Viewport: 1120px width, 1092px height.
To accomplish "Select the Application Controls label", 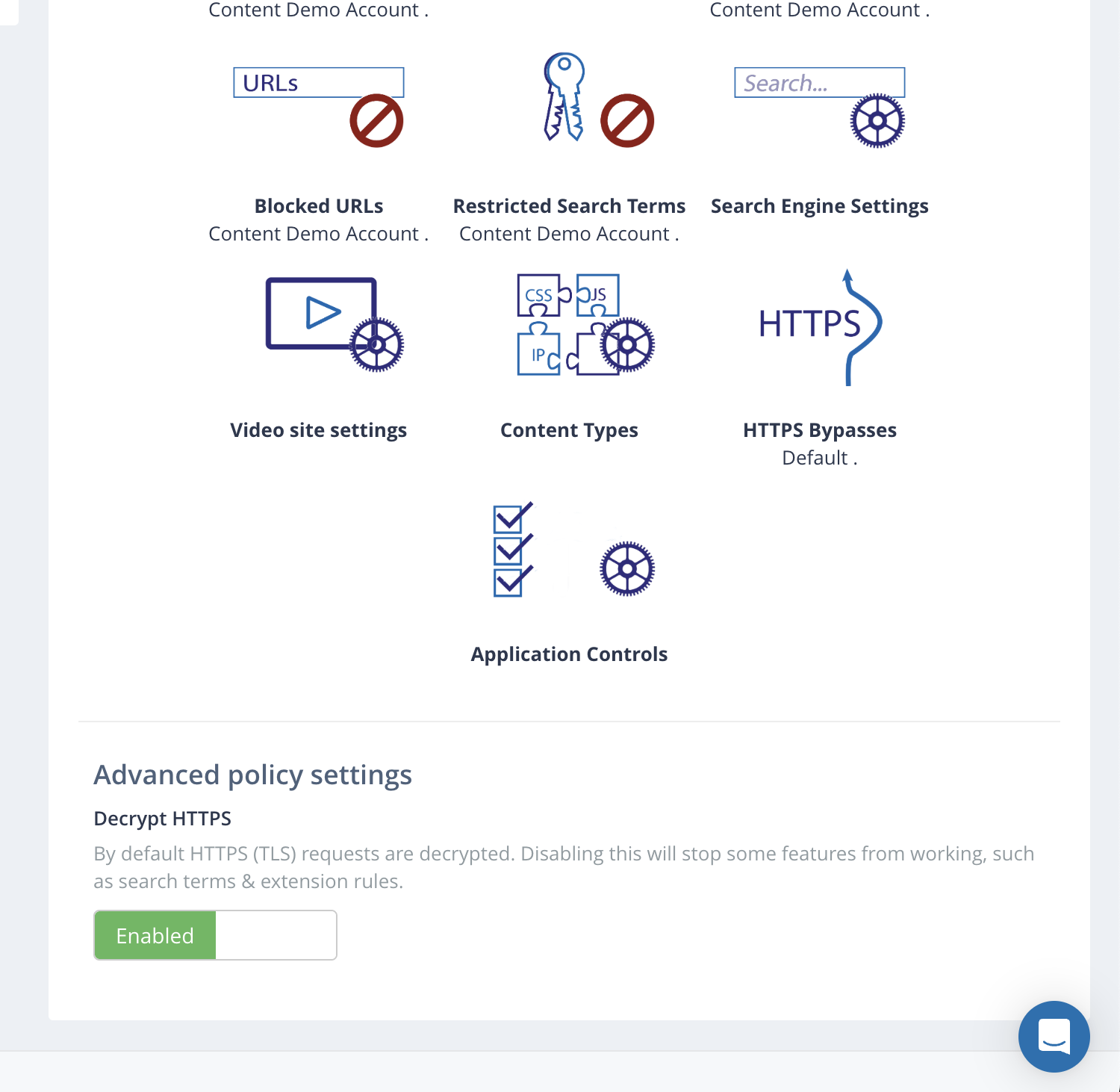I will coord(569,654).
